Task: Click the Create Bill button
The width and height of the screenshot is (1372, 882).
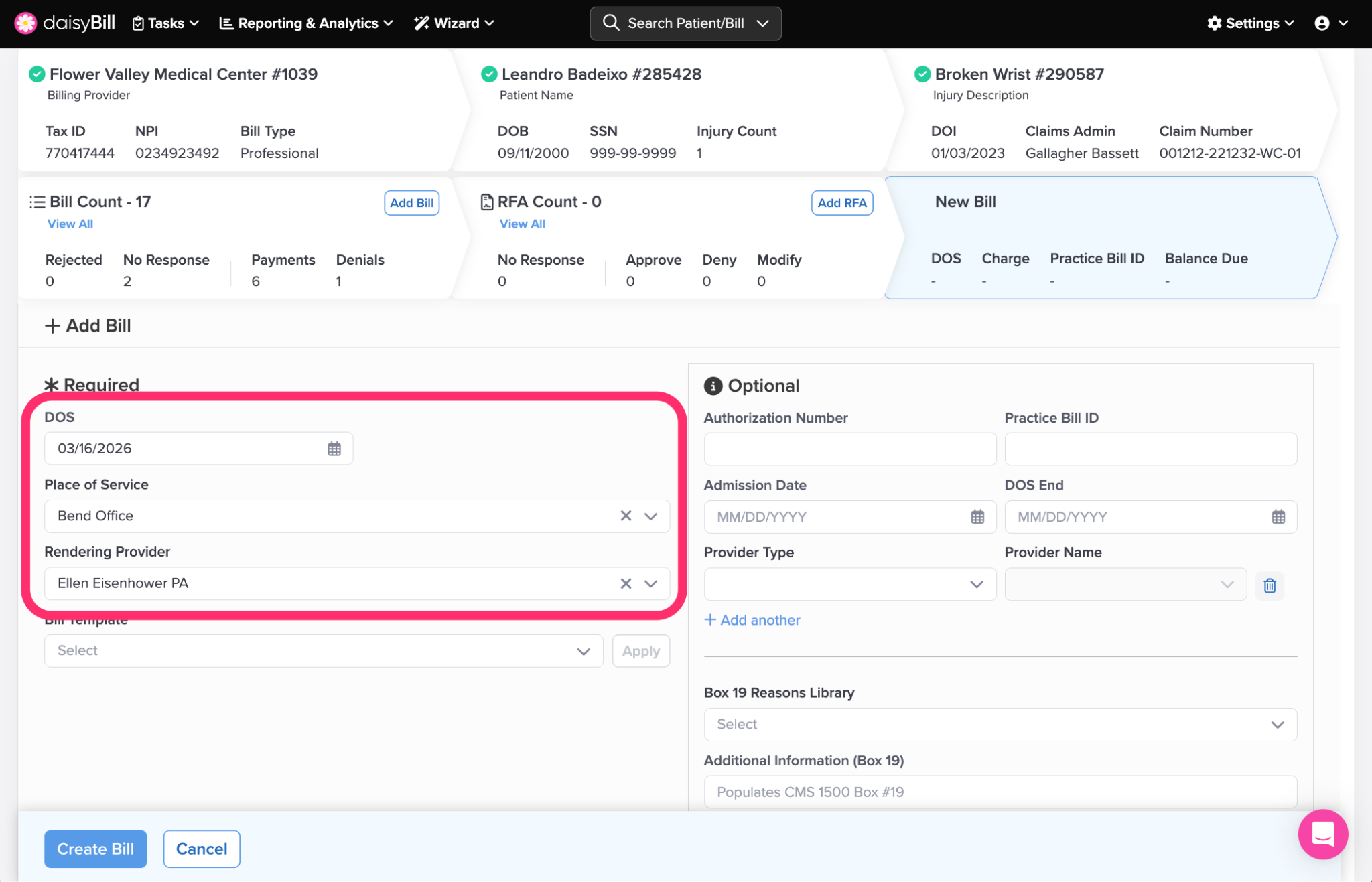Action: click(x=95, y=849)
